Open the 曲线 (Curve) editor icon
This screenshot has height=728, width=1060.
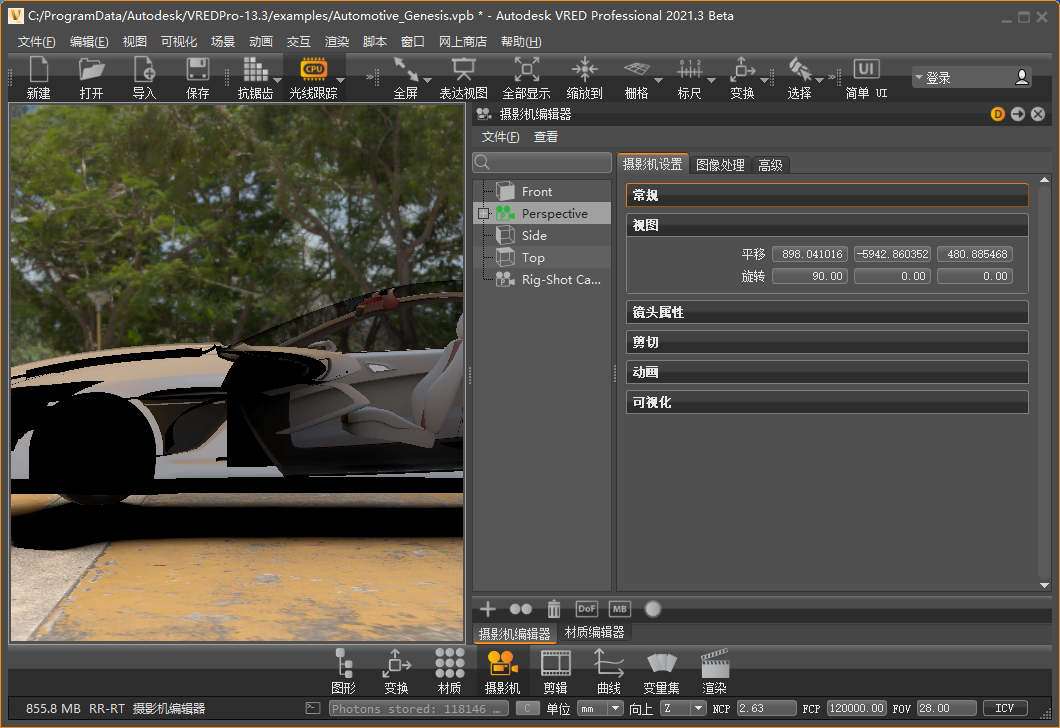point(608,664)
